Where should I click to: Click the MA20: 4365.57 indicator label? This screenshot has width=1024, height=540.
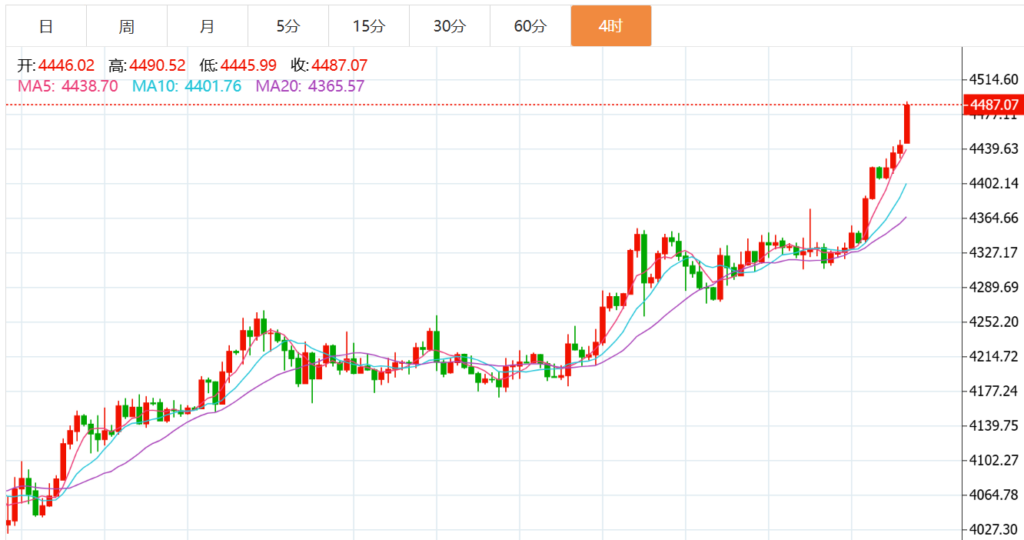(x=310, y=86)
